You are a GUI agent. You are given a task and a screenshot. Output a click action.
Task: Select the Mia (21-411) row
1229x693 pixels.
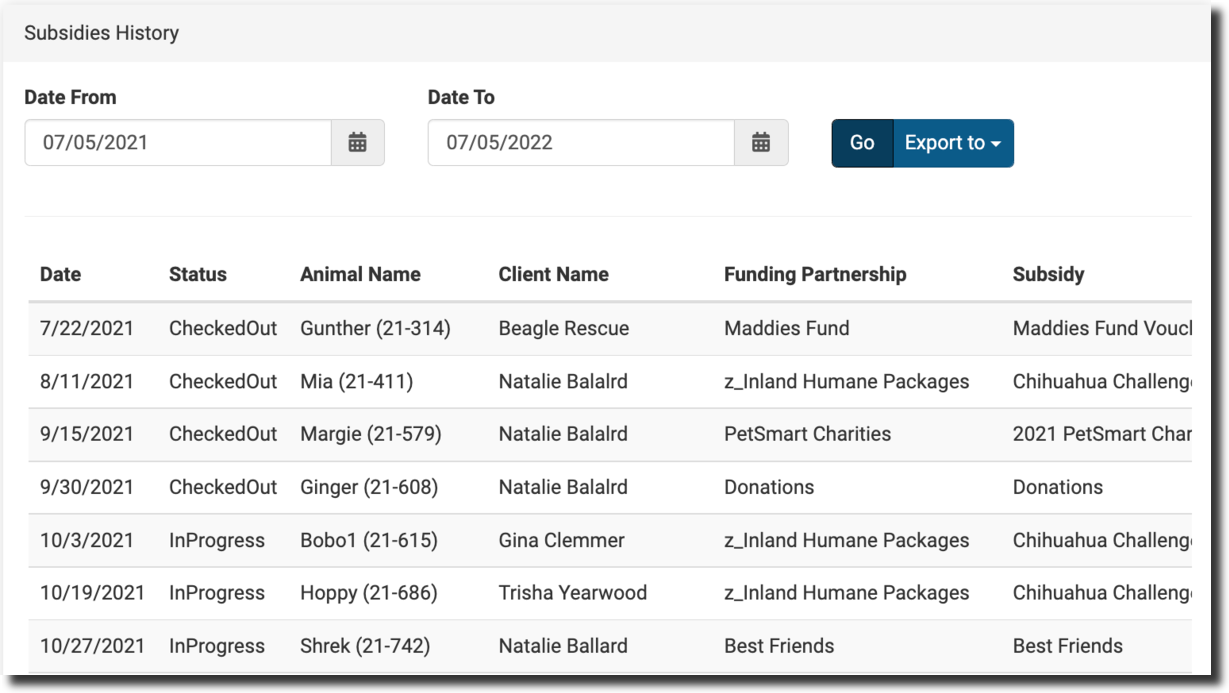(356, 381)
